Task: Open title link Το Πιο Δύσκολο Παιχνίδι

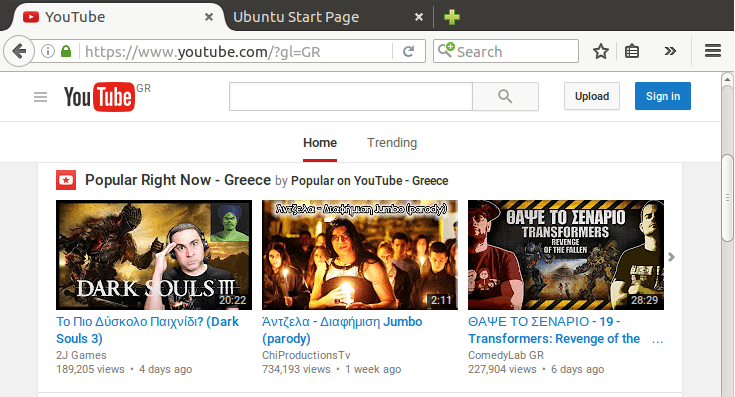Action: (x=148, y=330)
